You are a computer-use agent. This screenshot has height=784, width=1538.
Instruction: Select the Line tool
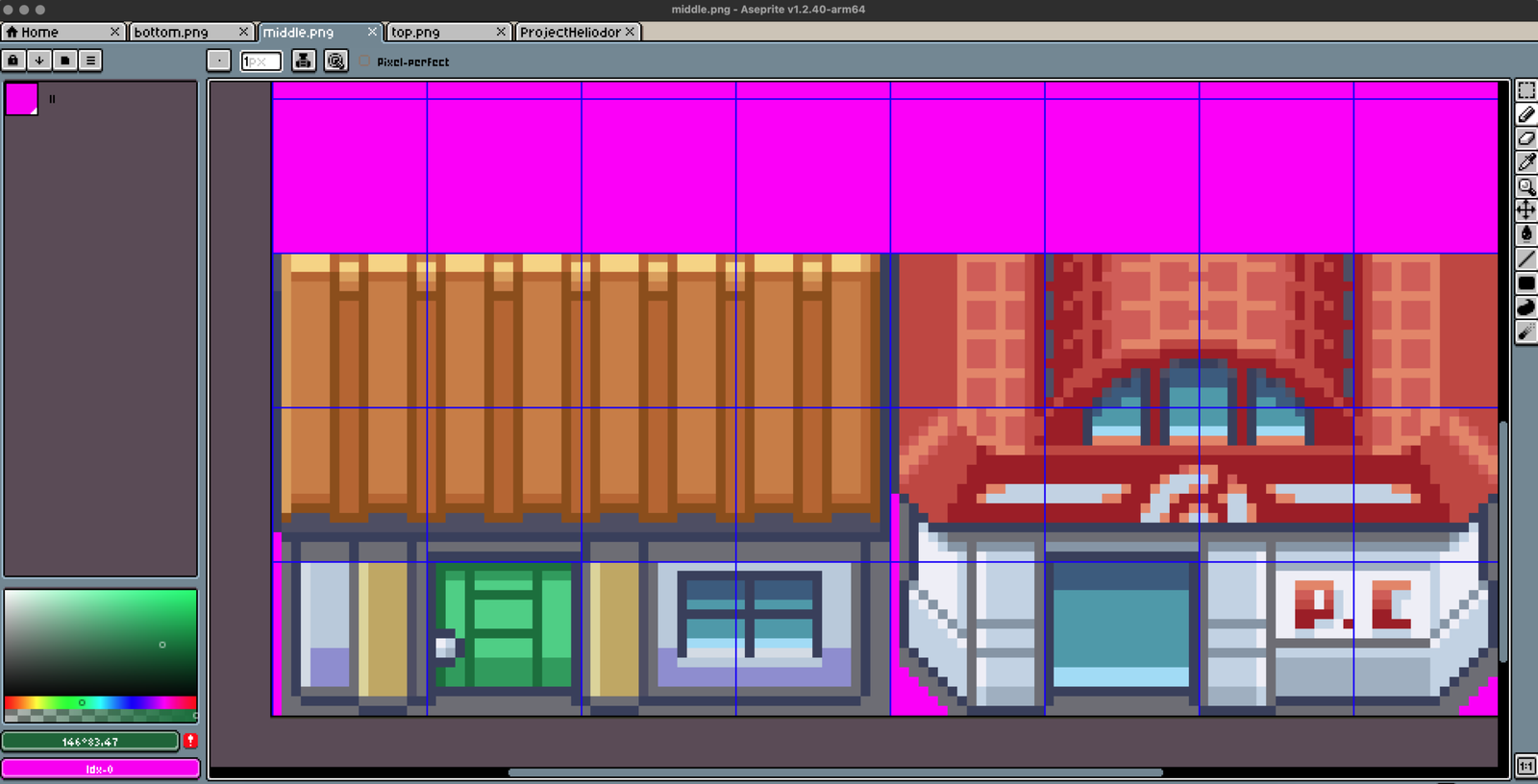pos(1526,258)
